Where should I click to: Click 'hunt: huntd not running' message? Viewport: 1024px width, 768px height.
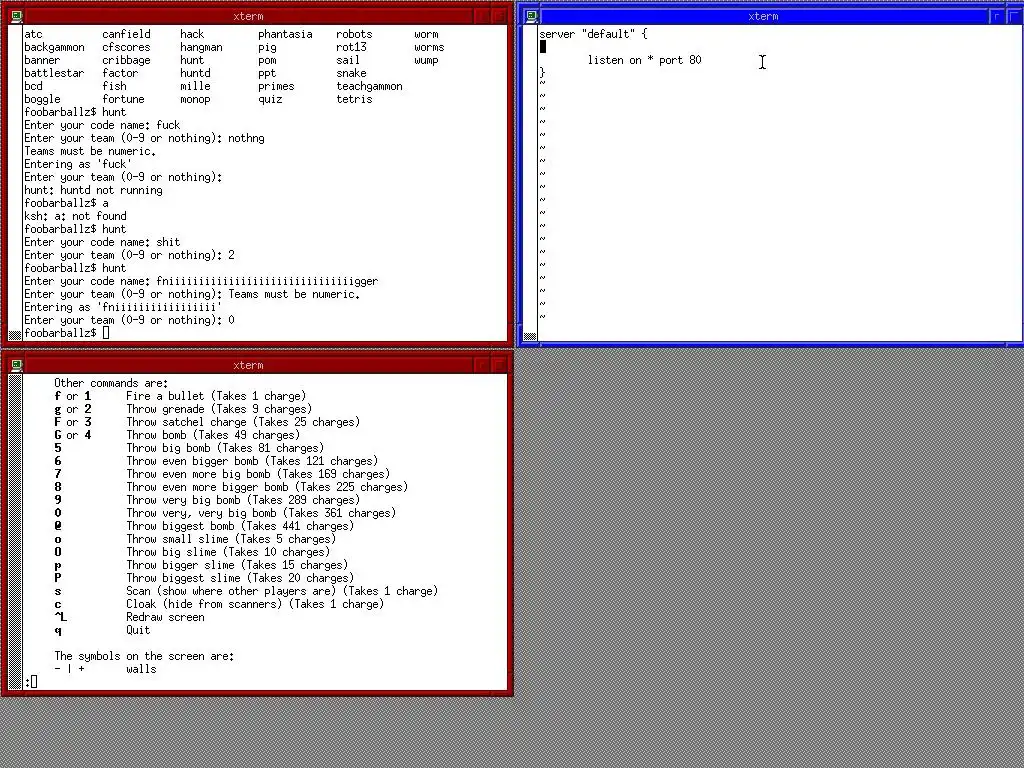click(93, 190)
